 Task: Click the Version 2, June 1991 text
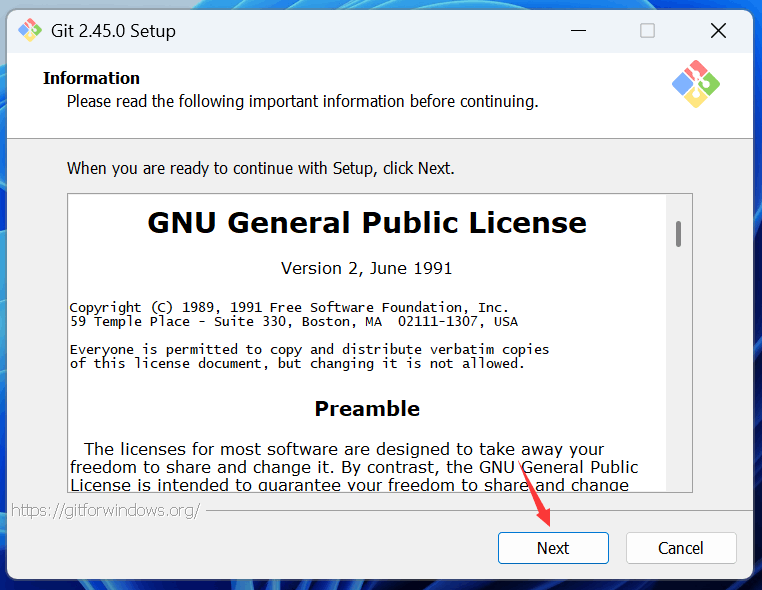click(x=366, y=268)
